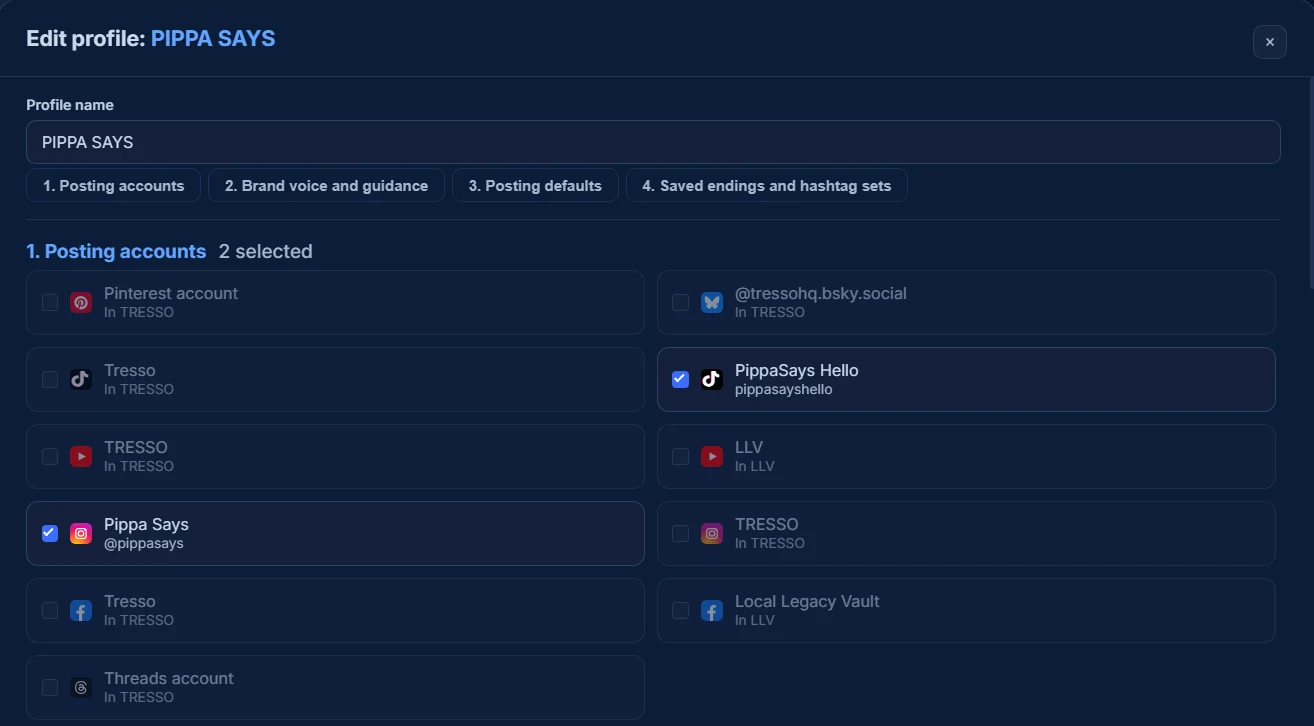Image resolution: width=1314 pixels, height=726 pixels.
Task: Click the 'Local Legacy Vault' account name
Action: coord(807,601)
